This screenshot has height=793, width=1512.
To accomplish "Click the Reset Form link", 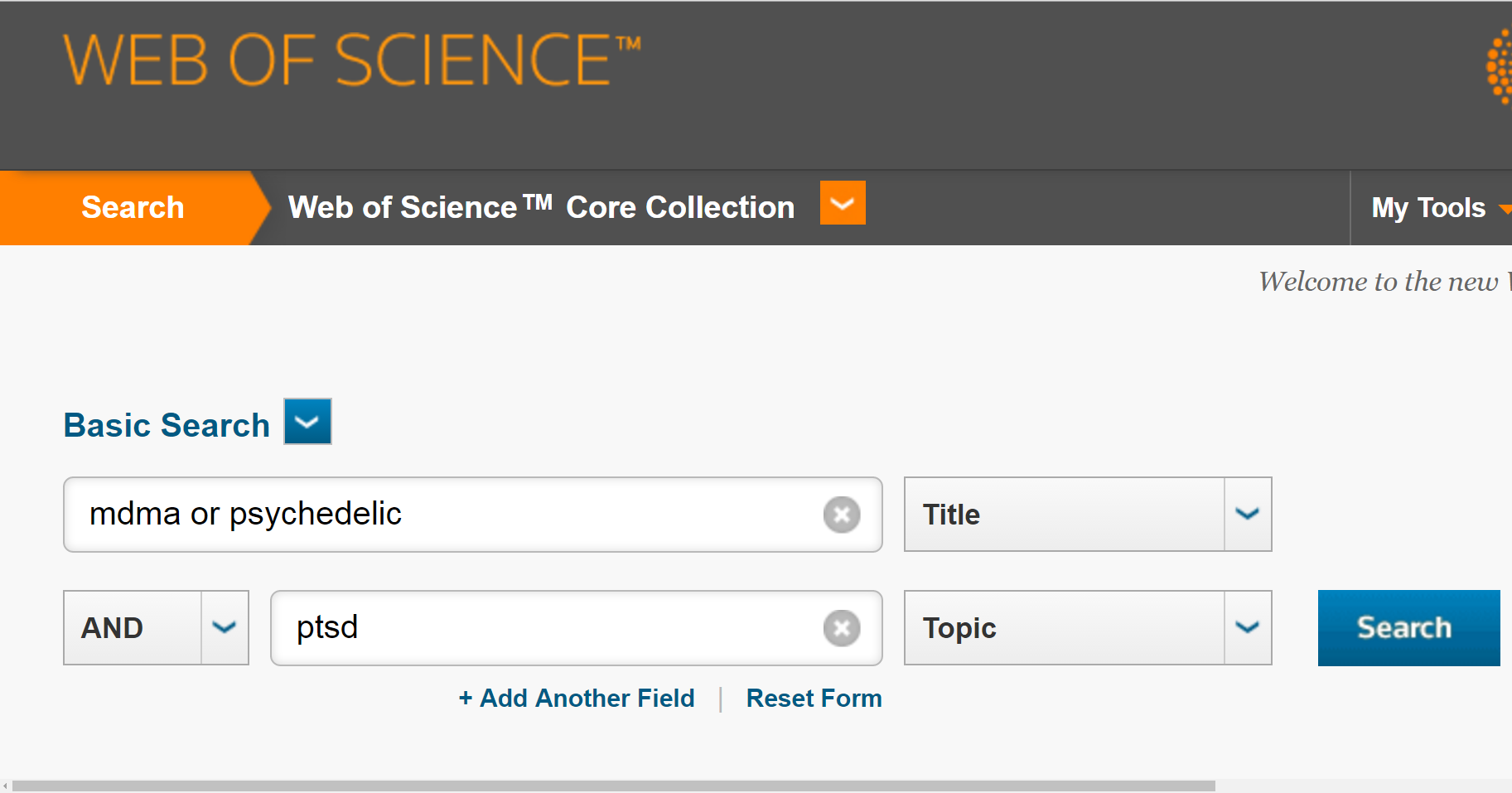I will point(814,699).
